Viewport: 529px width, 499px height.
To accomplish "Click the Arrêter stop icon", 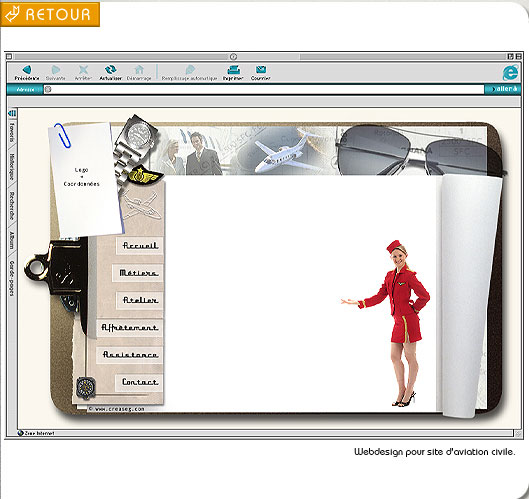I will [x=83, y=70].
